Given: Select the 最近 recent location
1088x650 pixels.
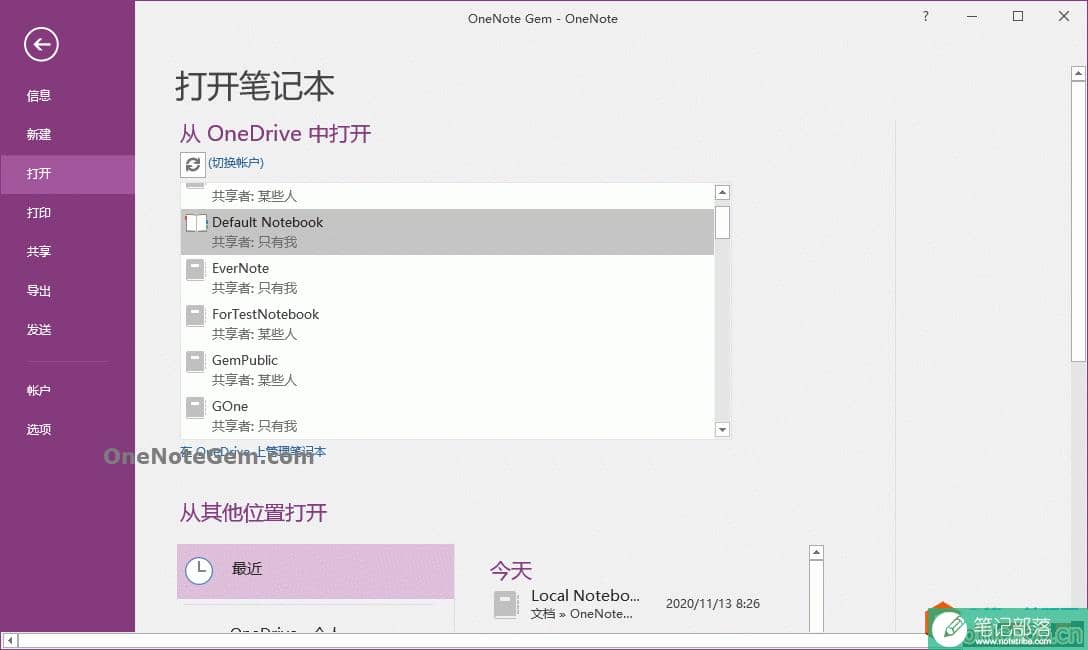Looking at the screenshot, I should (316, 571).
